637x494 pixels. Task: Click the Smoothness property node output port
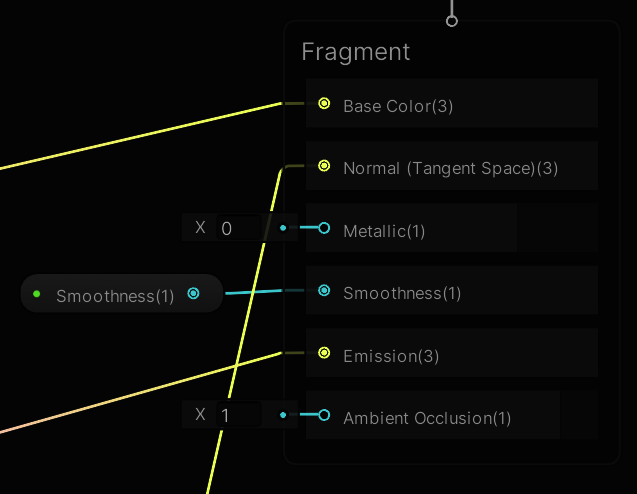194,294
